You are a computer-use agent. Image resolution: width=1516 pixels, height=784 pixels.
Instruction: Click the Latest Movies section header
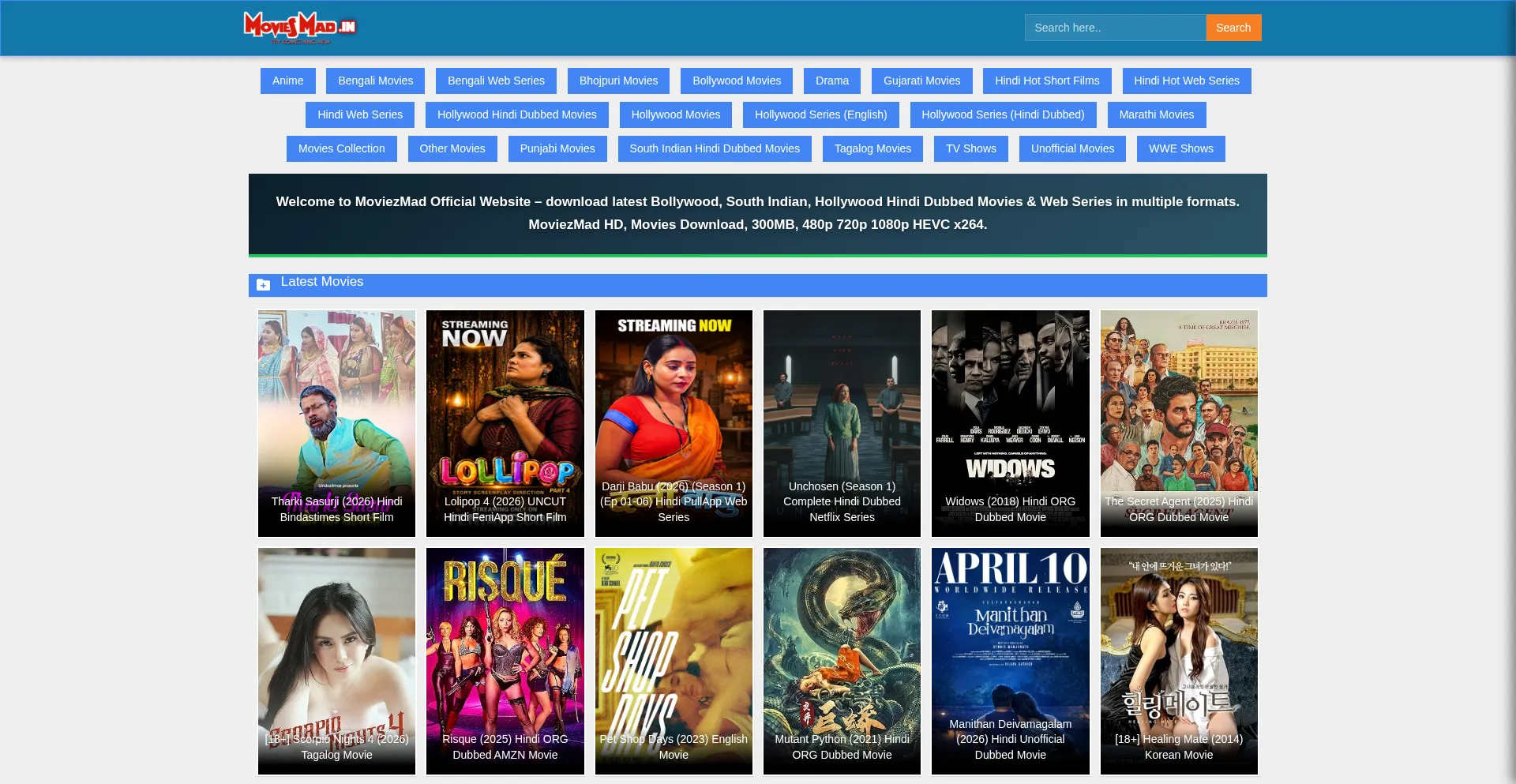point(758,285)
